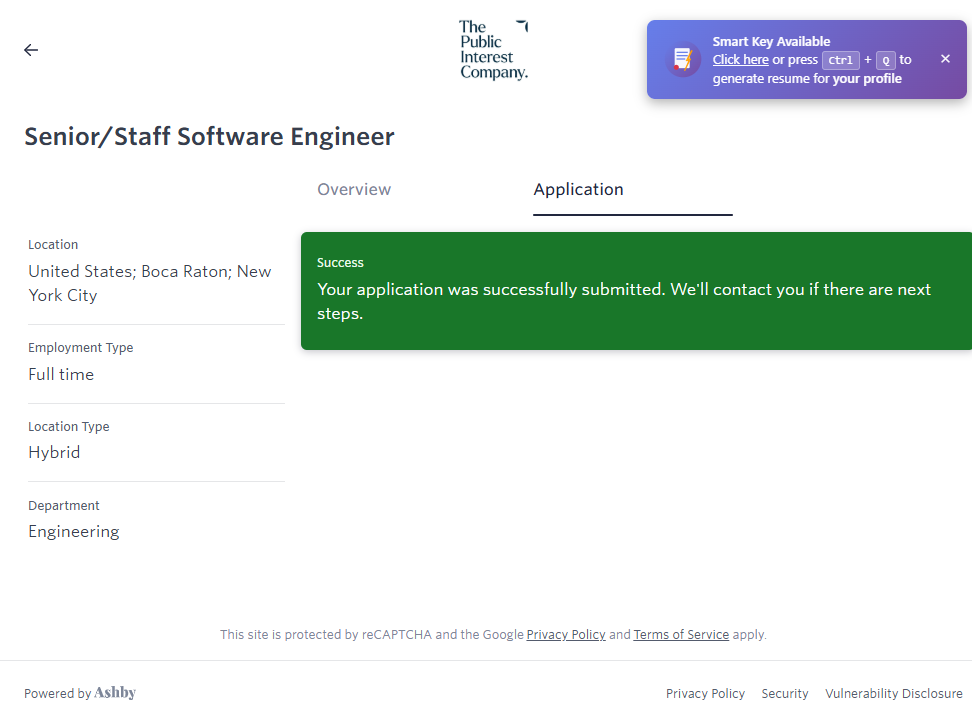Switch to the Overview tab
Screen dimensions: 972x727
pyautogui.click(x=354, y=190)
